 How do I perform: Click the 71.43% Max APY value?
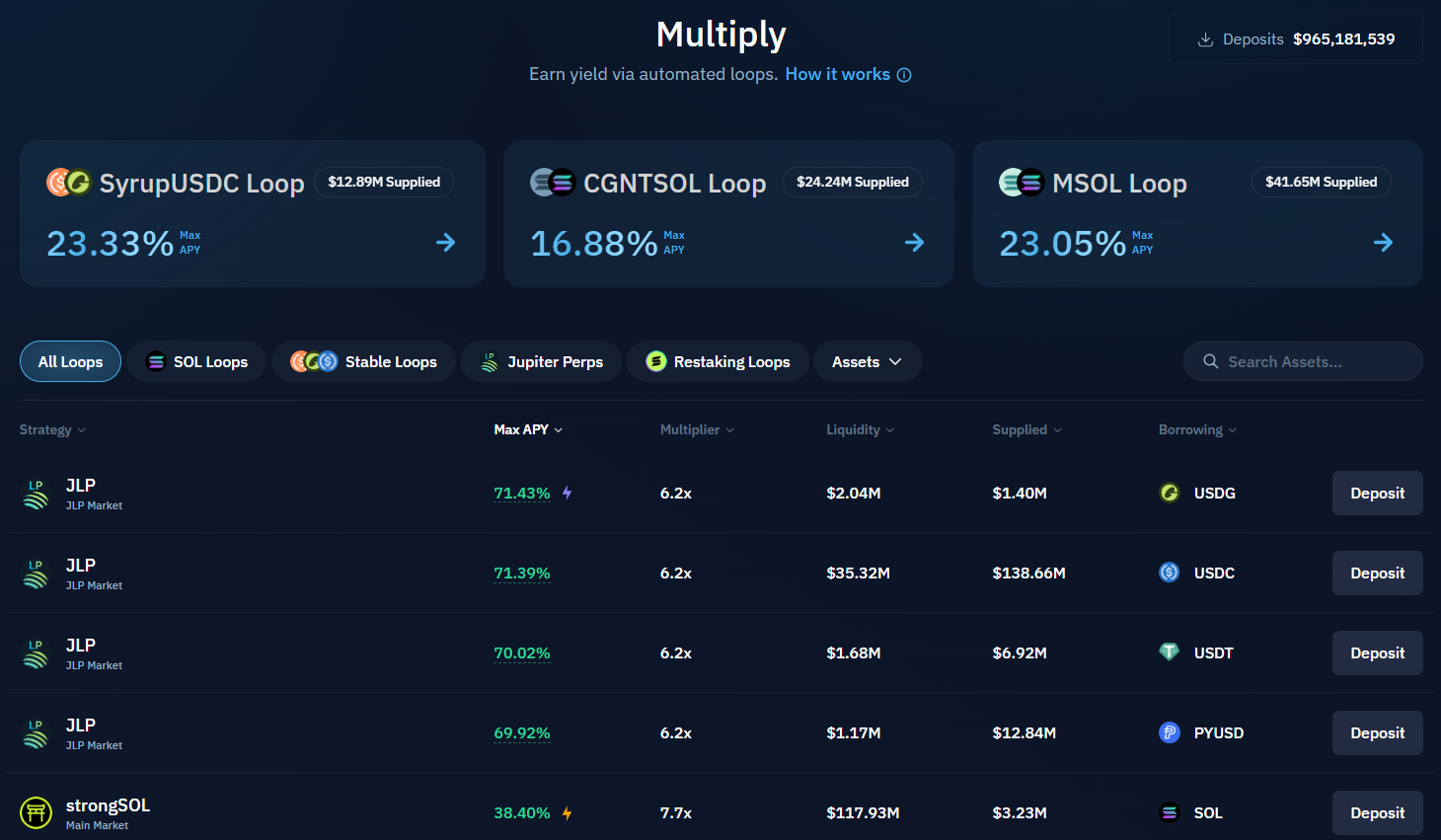522,494
